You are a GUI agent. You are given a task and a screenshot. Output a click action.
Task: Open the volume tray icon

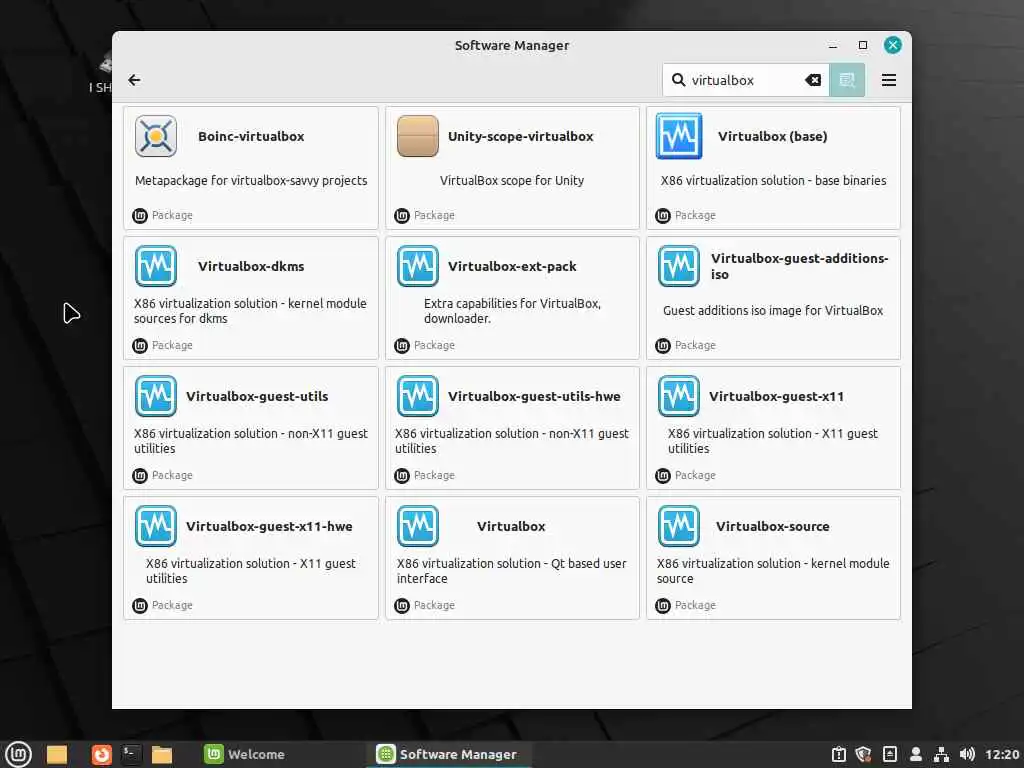coord(967,754)
